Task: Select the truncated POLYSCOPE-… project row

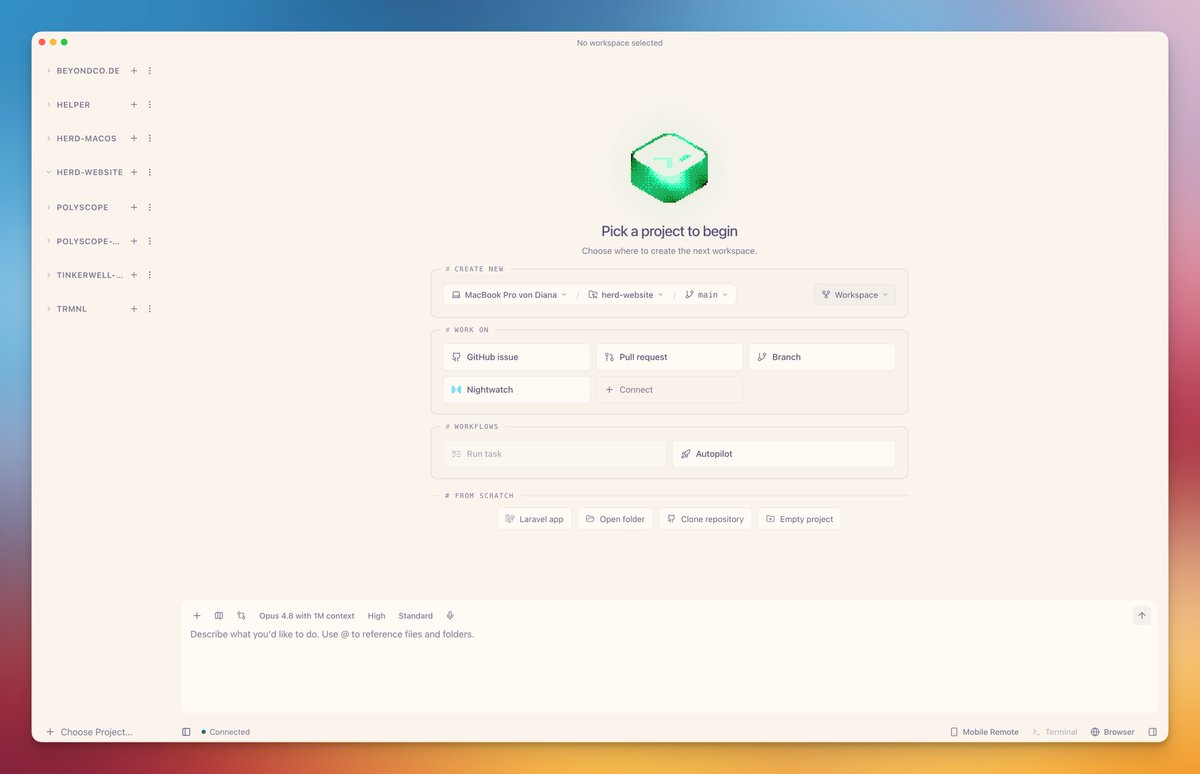Action: click(88, 241)
